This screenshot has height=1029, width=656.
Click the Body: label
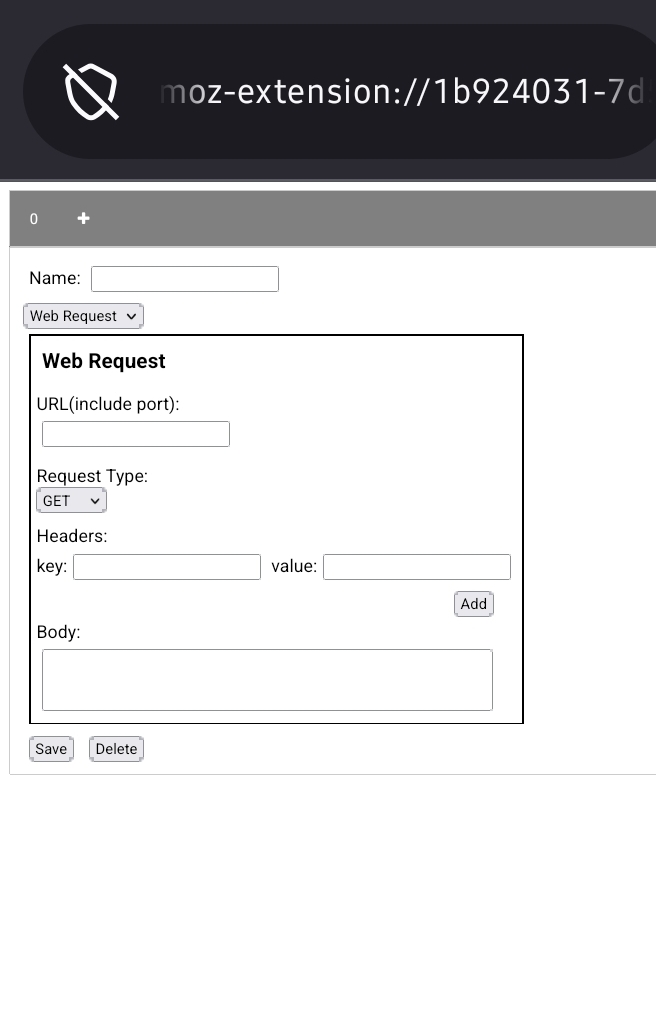click(x=59, y=632)
